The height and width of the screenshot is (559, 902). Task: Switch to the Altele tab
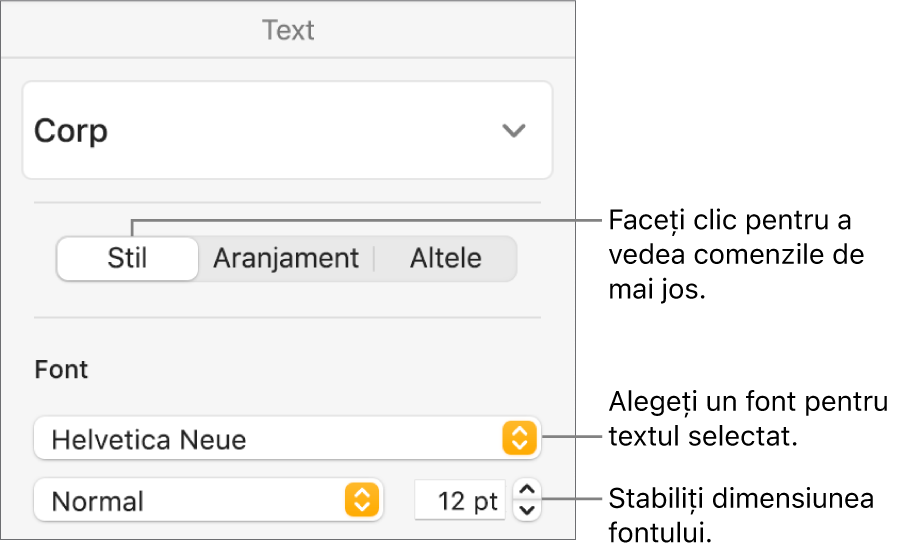(446, 258)
